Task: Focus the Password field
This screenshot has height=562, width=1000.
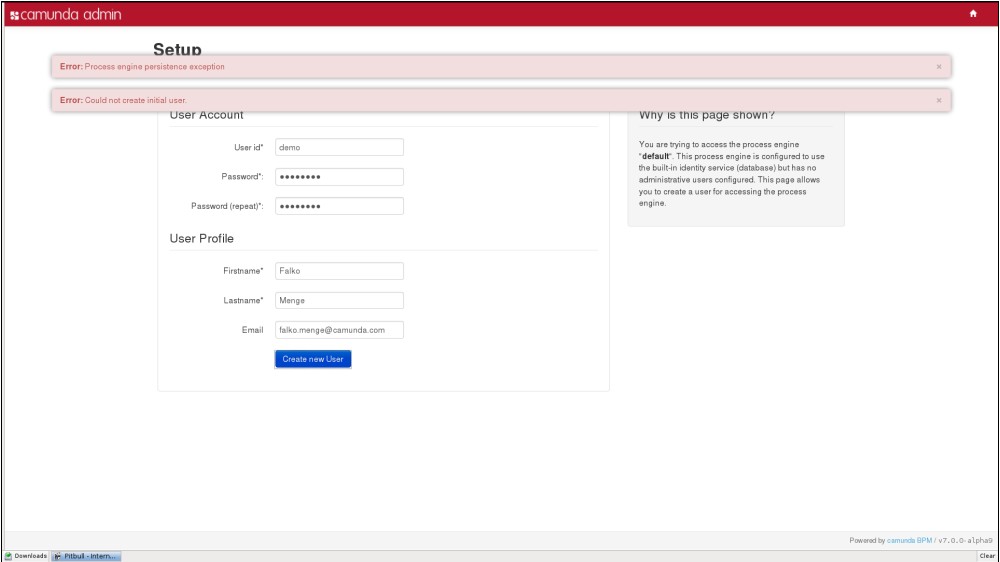Action: [339, 177]
